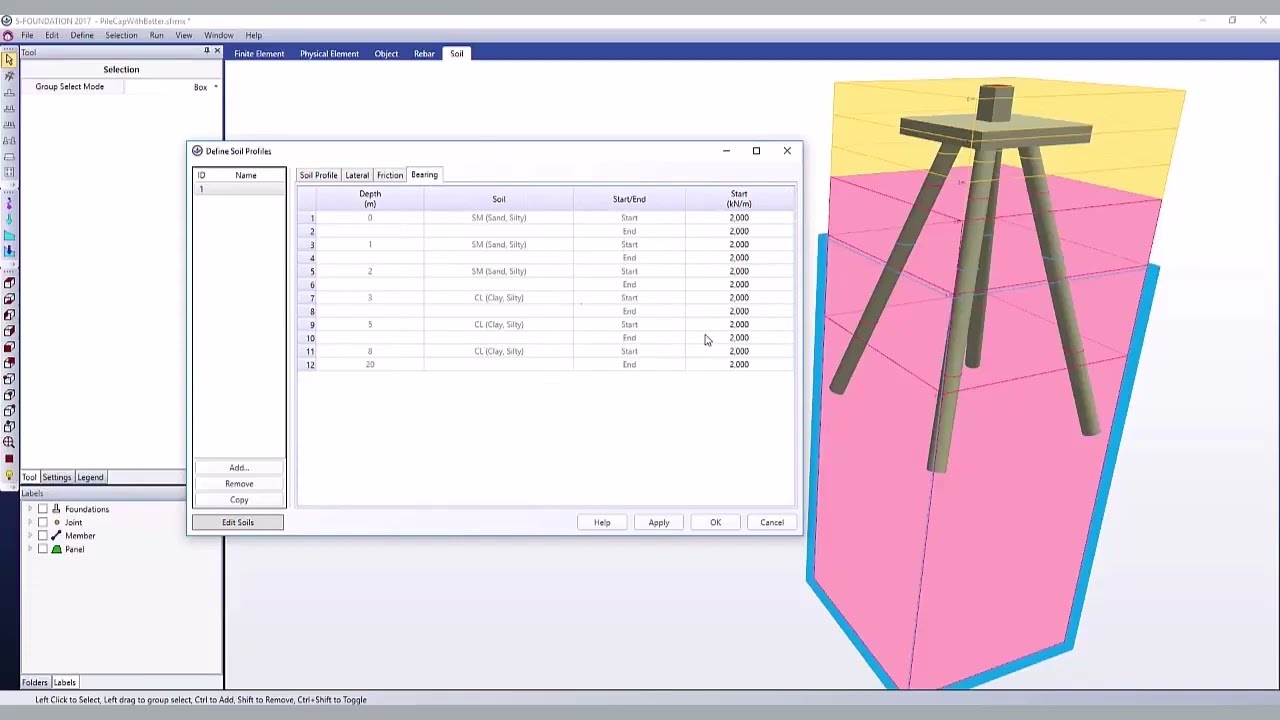1280x720 pixels.
Task: Click the Depth (m) column header
Action: coord(370,198)
